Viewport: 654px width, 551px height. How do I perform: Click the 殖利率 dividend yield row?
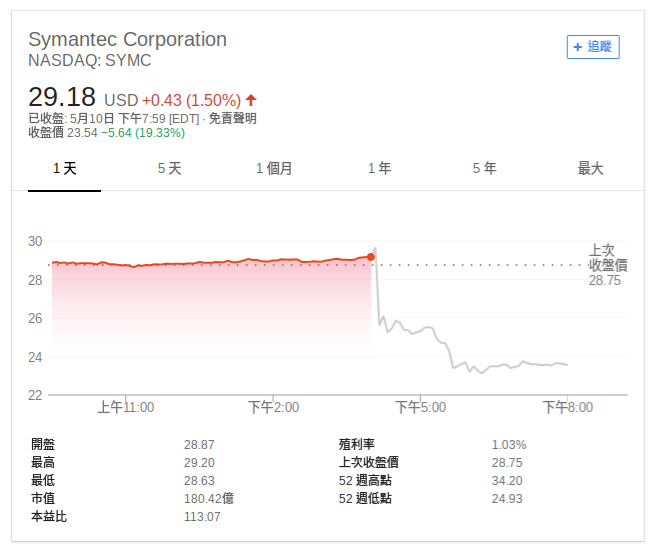356,444
